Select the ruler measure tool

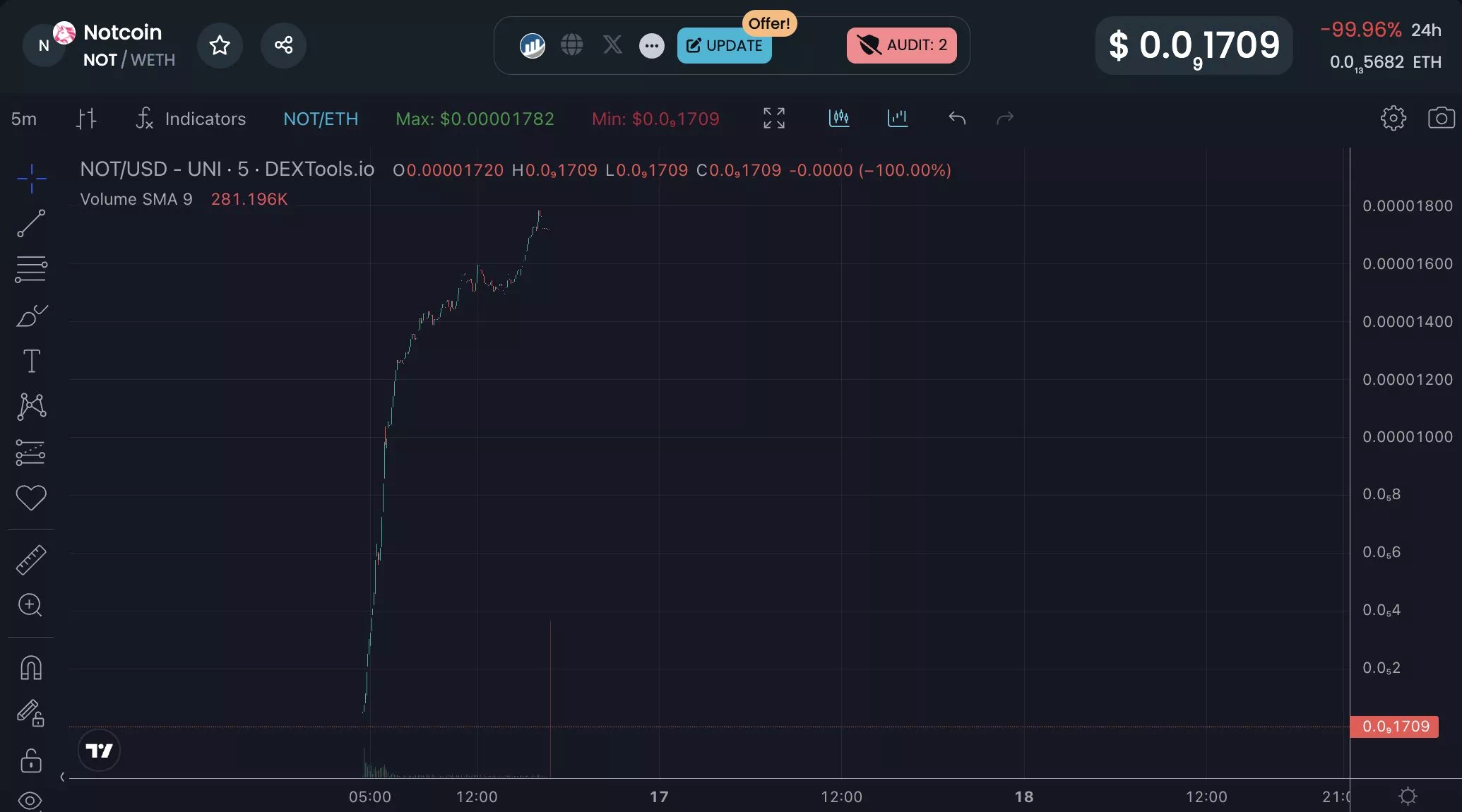pyautogui.click(x=31, y=560)
